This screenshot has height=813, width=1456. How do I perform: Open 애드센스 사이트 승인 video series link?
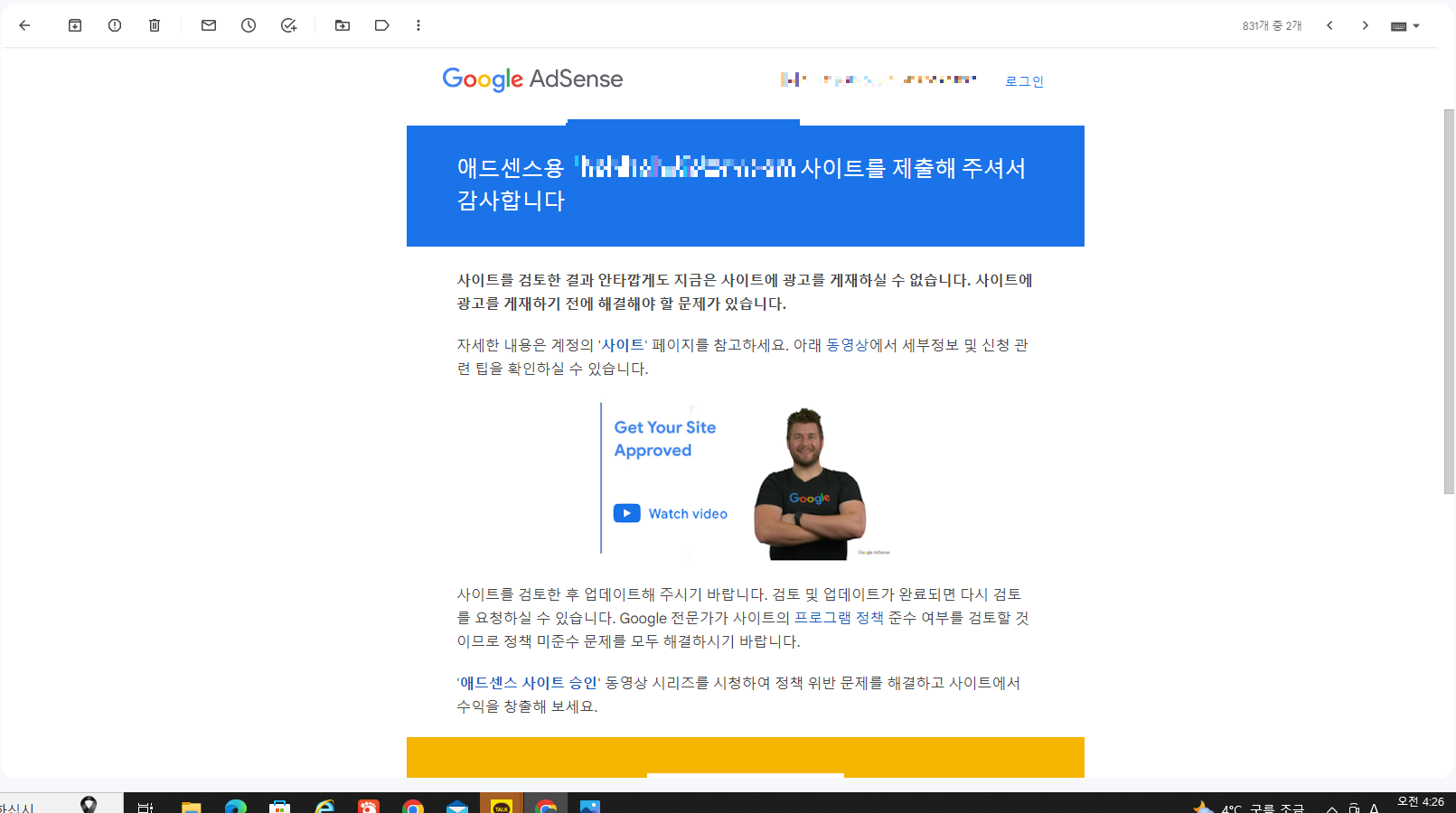point(529,683)
